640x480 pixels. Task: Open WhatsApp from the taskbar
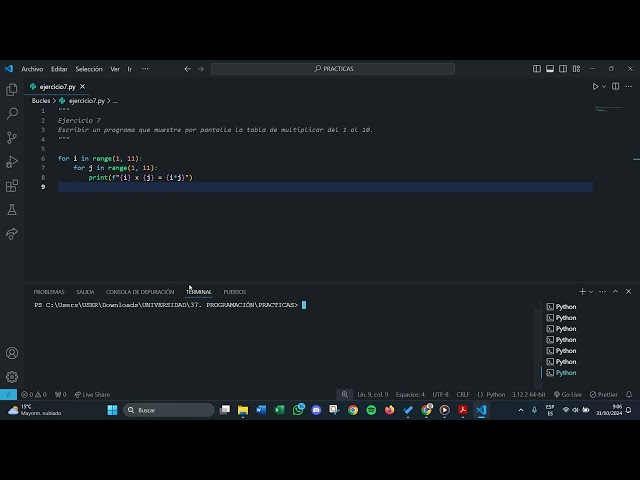(298, 410)
